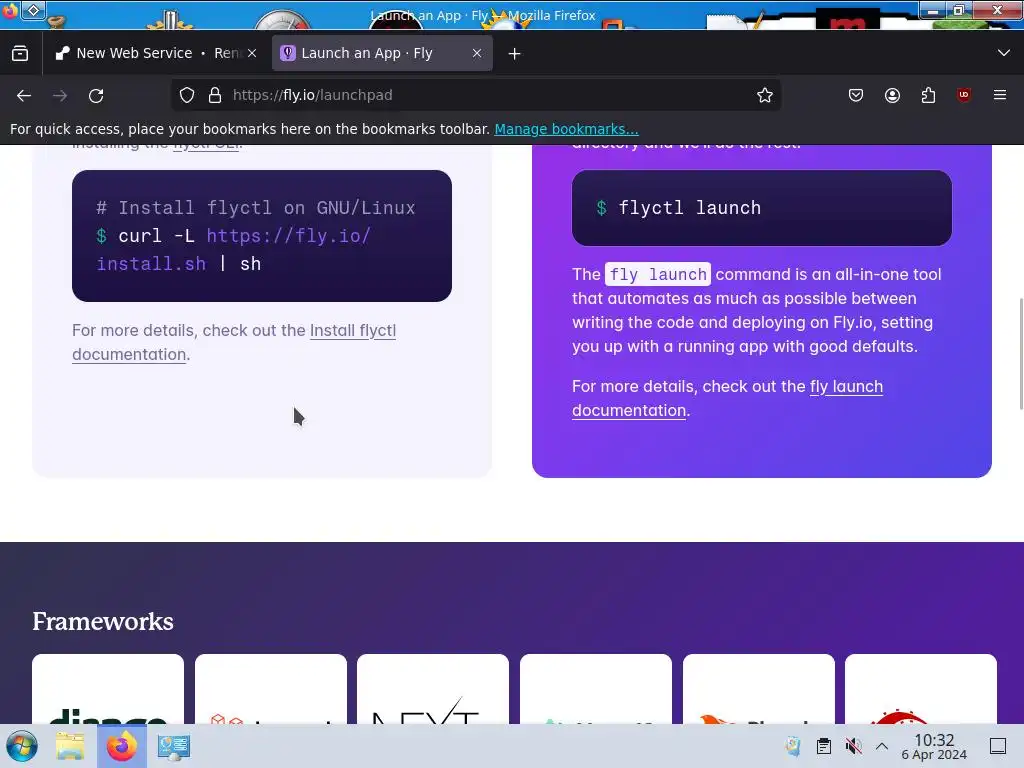Open the flyctl CLI link
Viewport: 1024px width, 768px height.
(x=206, y=145)
